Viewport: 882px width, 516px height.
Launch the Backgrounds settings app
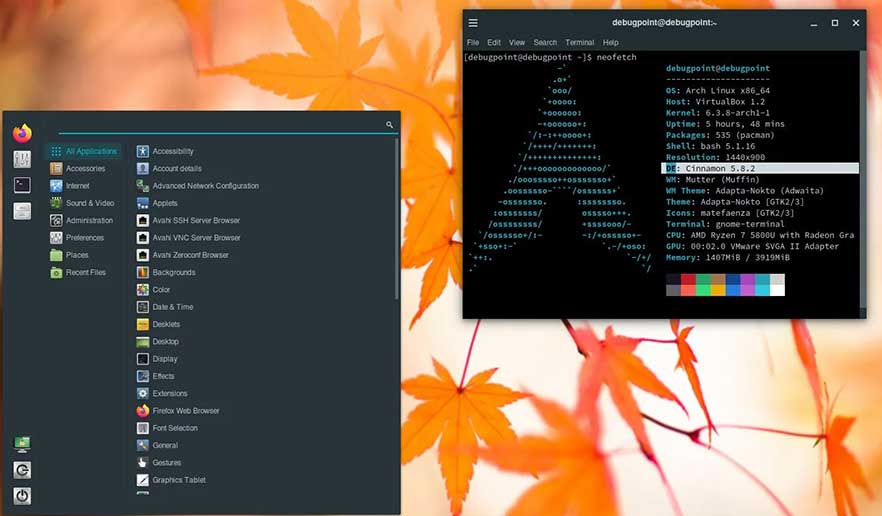coord(173,272)
